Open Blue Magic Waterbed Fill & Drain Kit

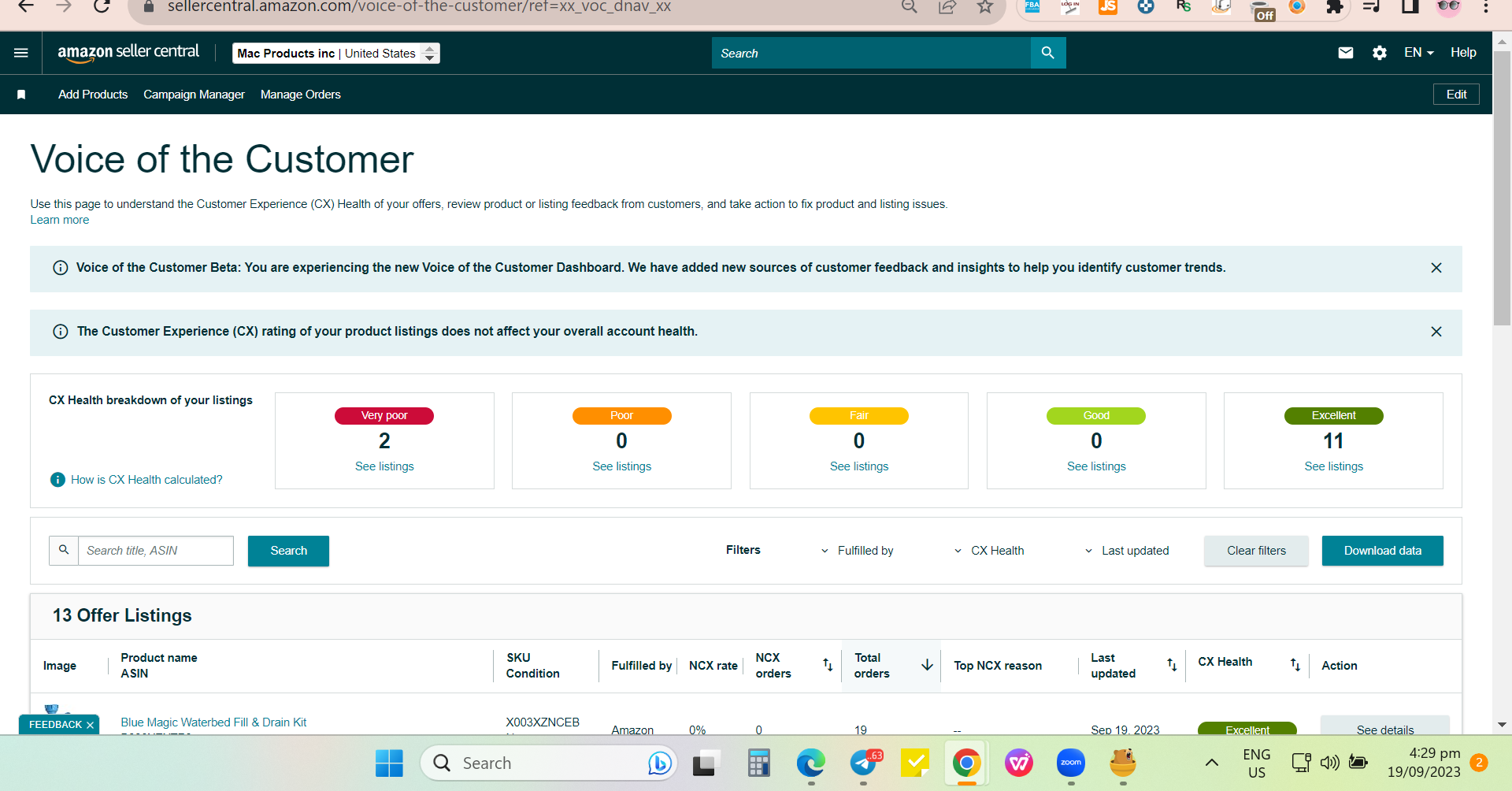tap(213, 722)
